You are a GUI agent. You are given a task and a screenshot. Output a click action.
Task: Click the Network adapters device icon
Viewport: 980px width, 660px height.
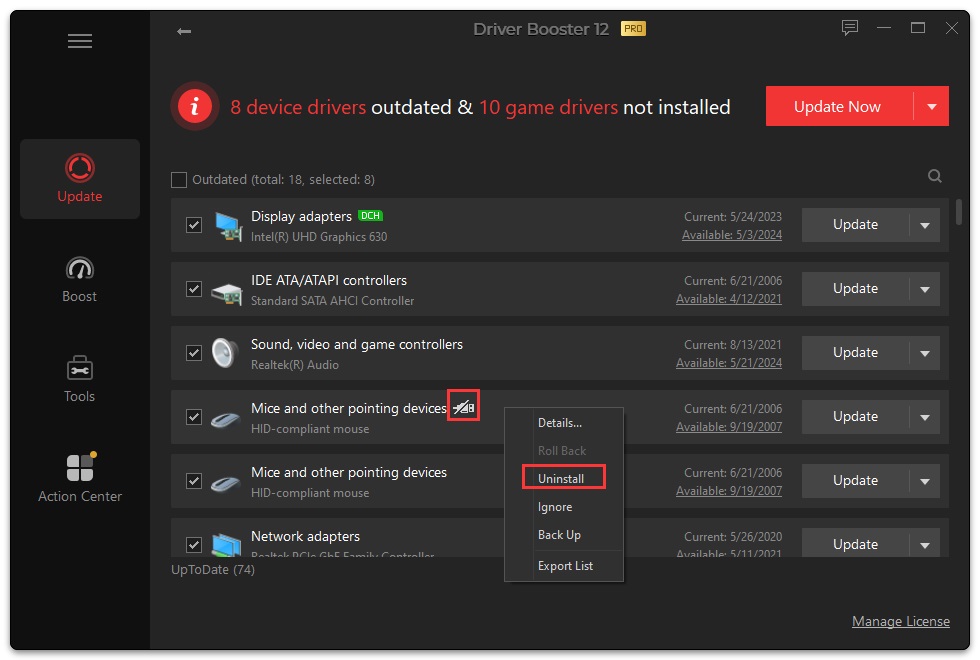[x=226, y=544]
